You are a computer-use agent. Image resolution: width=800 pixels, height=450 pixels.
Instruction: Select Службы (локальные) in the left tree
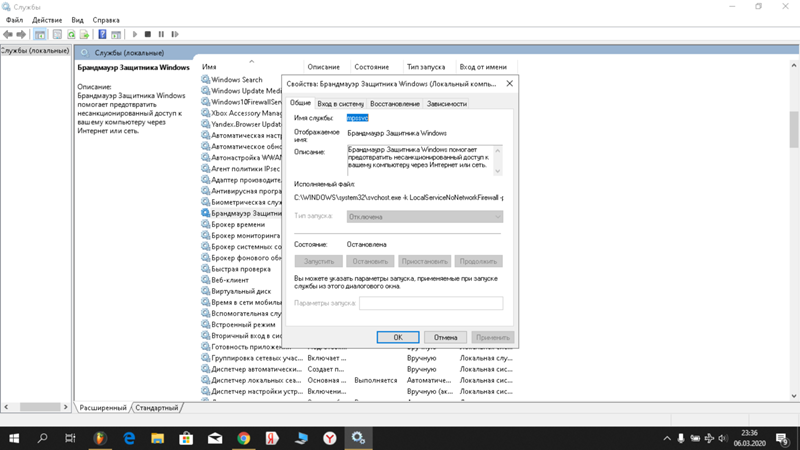point(35,51)
